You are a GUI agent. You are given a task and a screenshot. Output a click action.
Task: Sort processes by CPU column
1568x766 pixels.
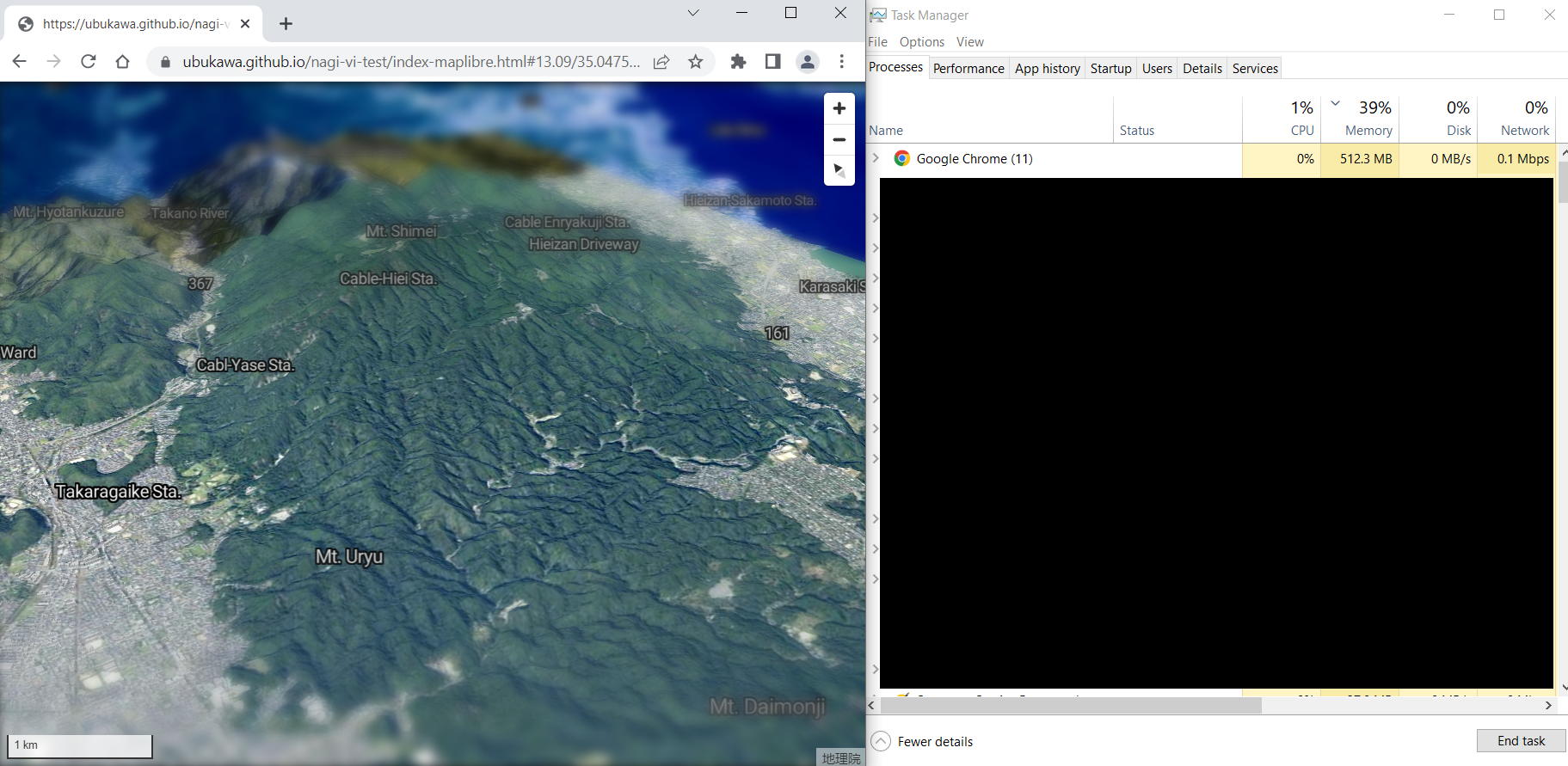(1282, 119)
